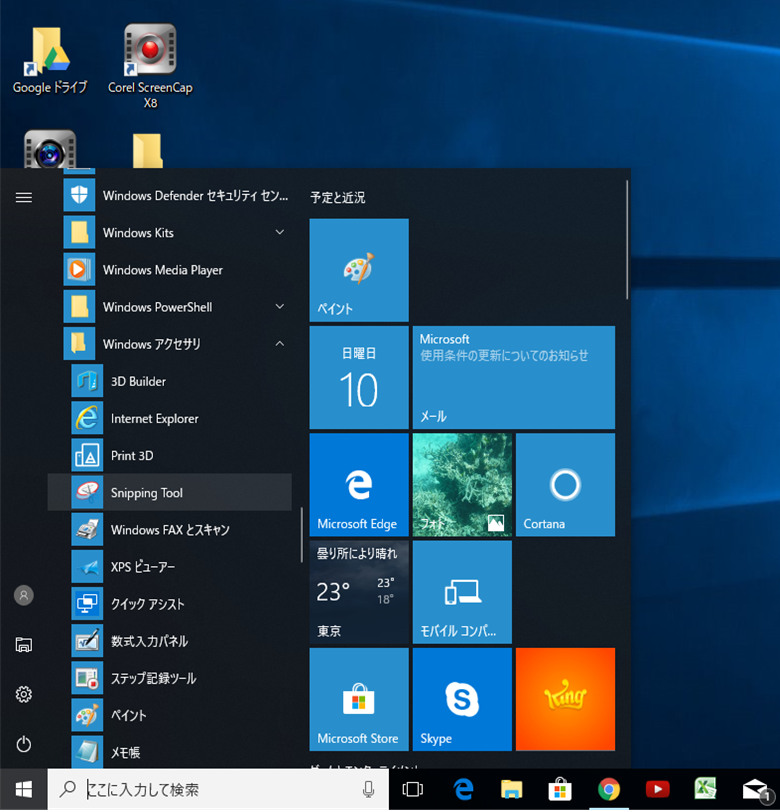Viewport: 780px width, 812px height.
Task: Click the ペイント pinned tile
Action: 359,270
